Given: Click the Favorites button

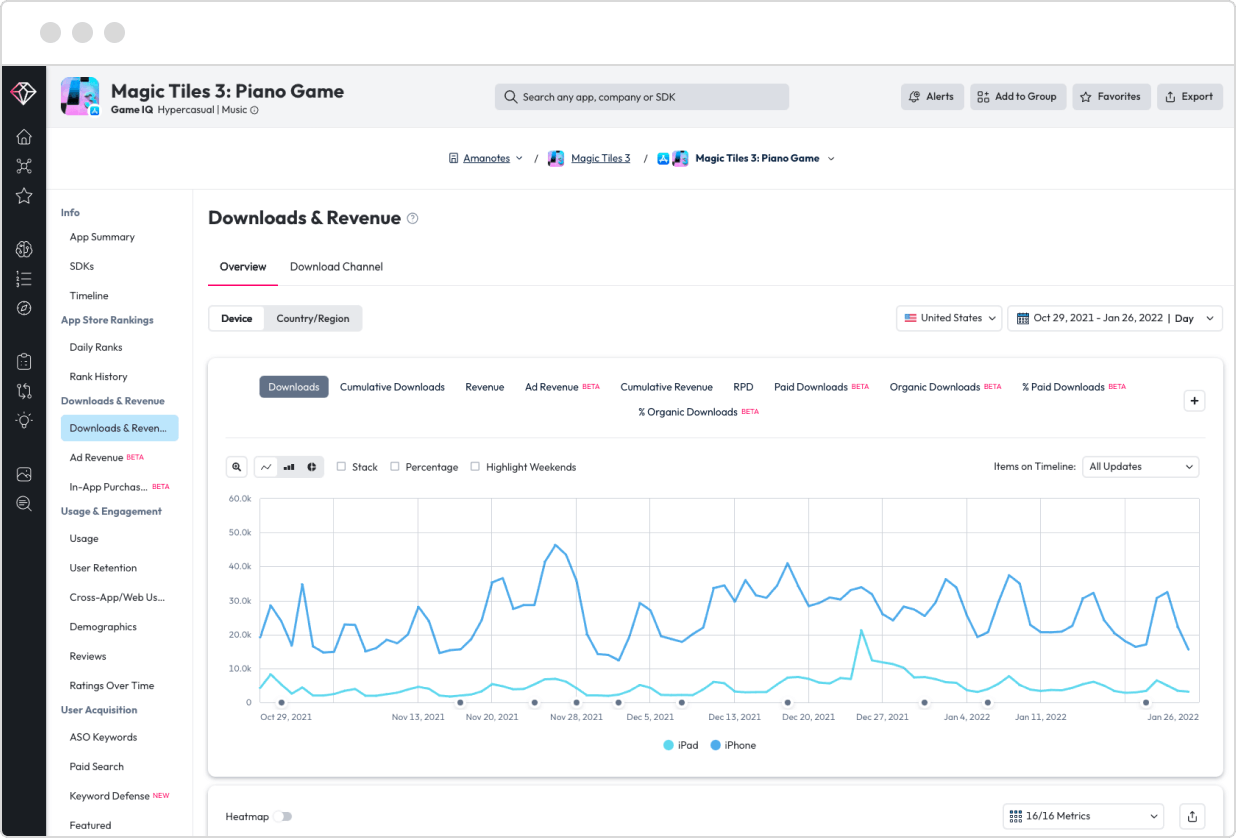Looking at the screenshot, I should [1112, 97].
